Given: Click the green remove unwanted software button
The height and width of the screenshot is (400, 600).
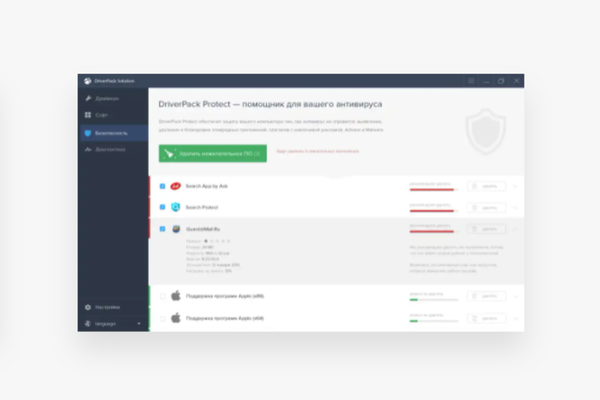Looking at the screenshot, I should point(212,153).
